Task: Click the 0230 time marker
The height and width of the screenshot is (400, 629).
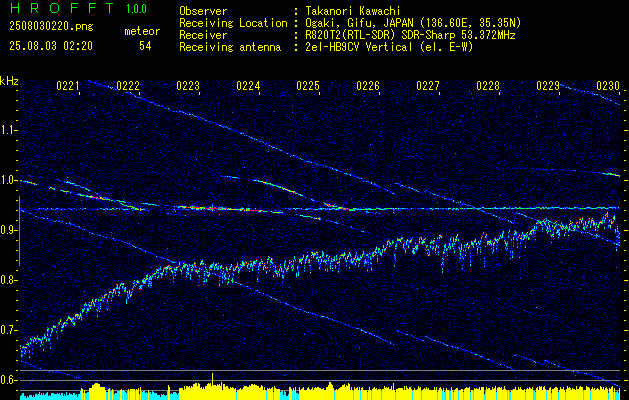Action: click(608, 85)
